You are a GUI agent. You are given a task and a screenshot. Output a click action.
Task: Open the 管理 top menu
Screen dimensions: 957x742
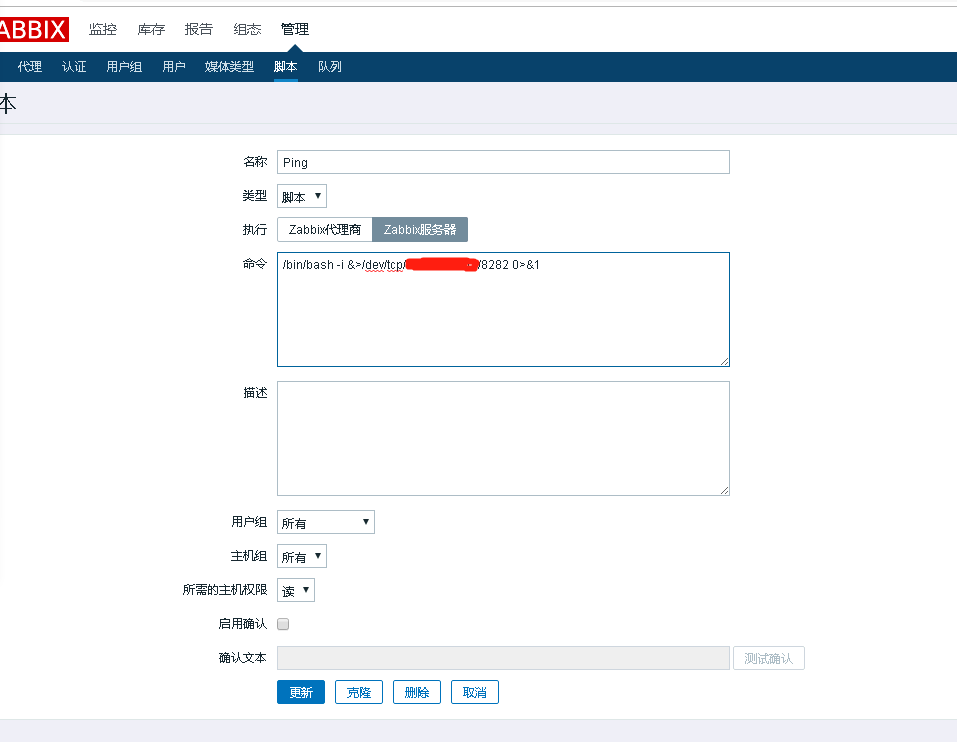click(x=295, y=29)
